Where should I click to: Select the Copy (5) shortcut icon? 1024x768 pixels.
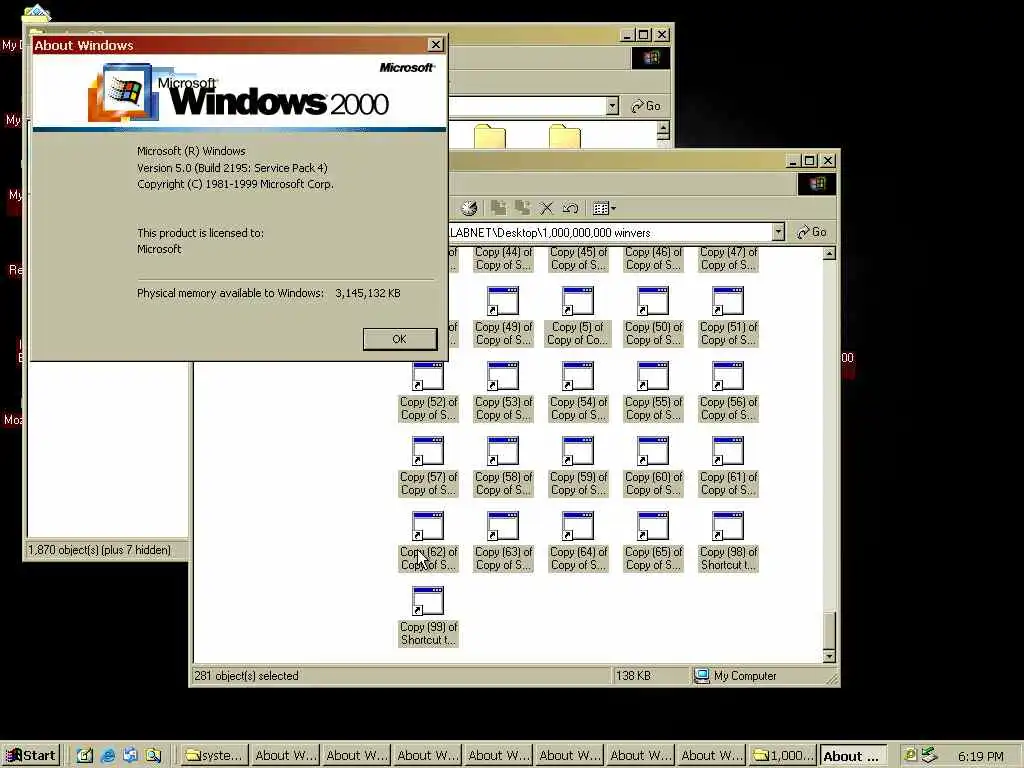coord(578,301)
